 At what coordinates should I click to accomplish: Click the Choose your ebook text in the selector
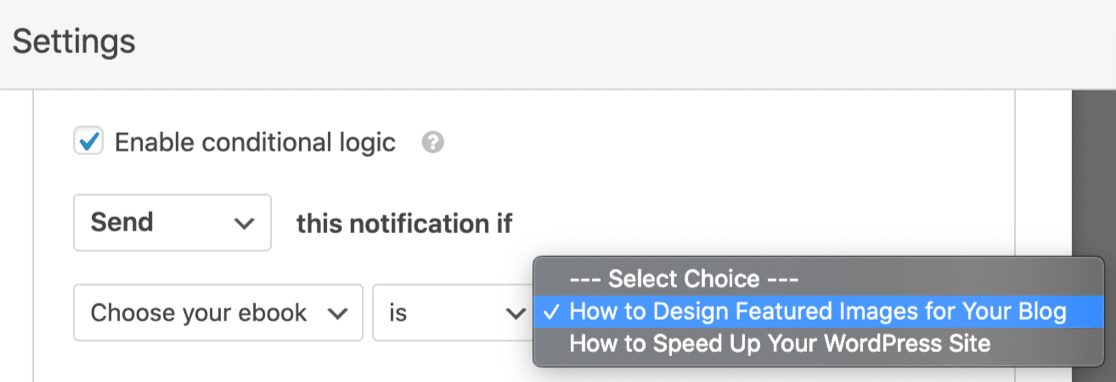pos(199,313)
